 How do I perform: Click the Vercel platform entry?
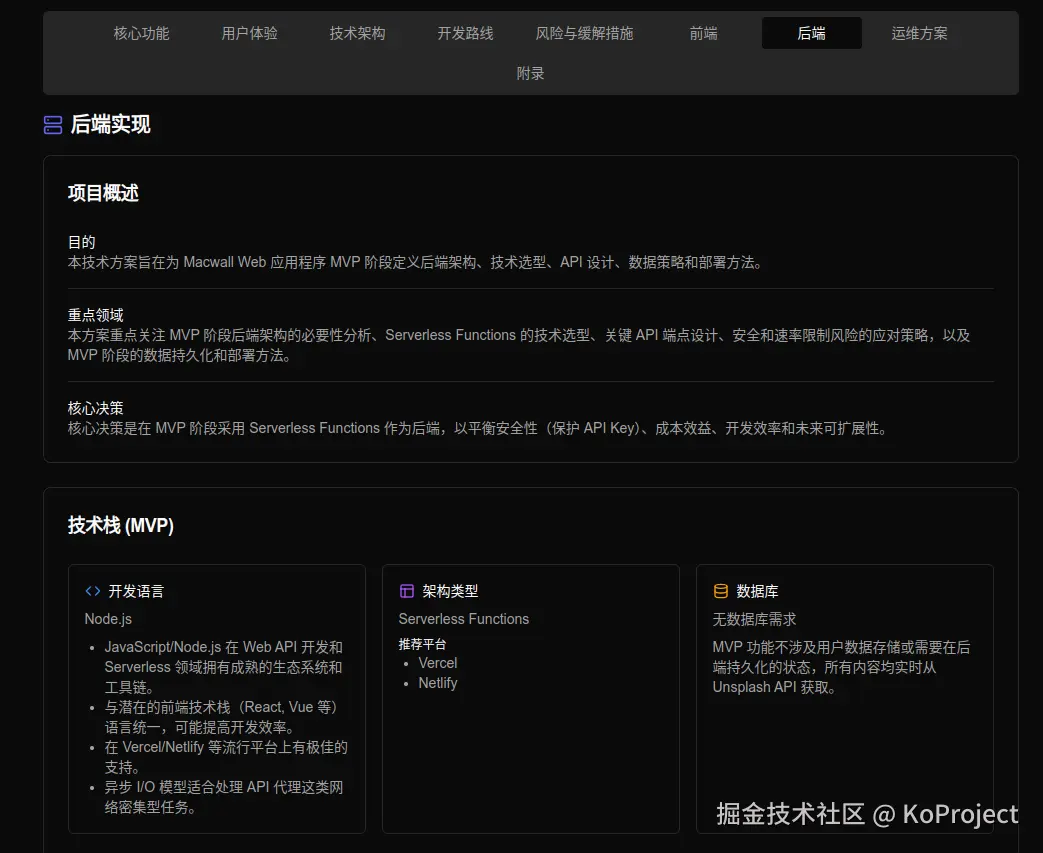click(x=438, y=663)
